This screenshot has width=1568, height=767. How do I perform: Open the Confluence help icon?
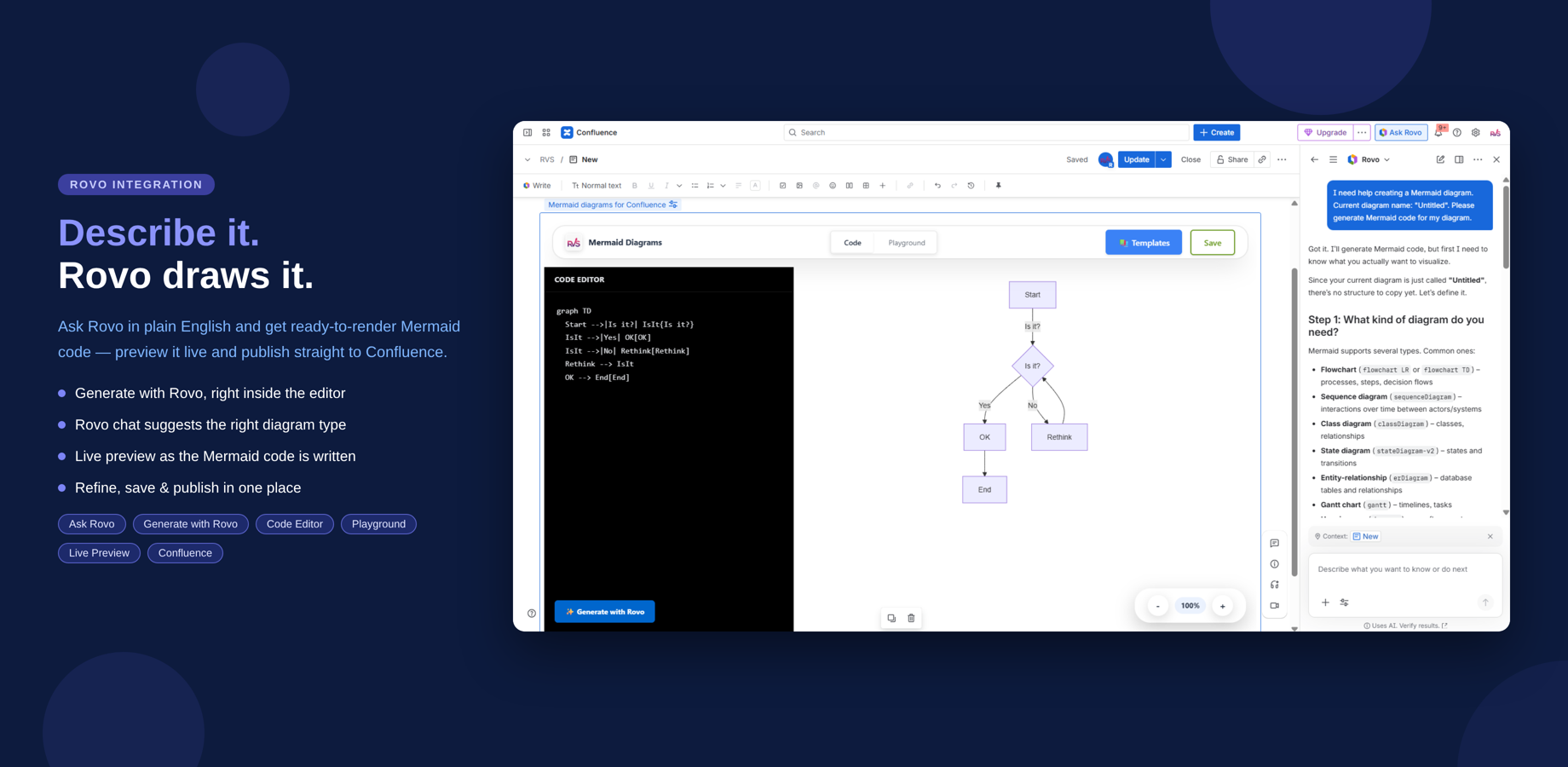tap(1457, 133)
